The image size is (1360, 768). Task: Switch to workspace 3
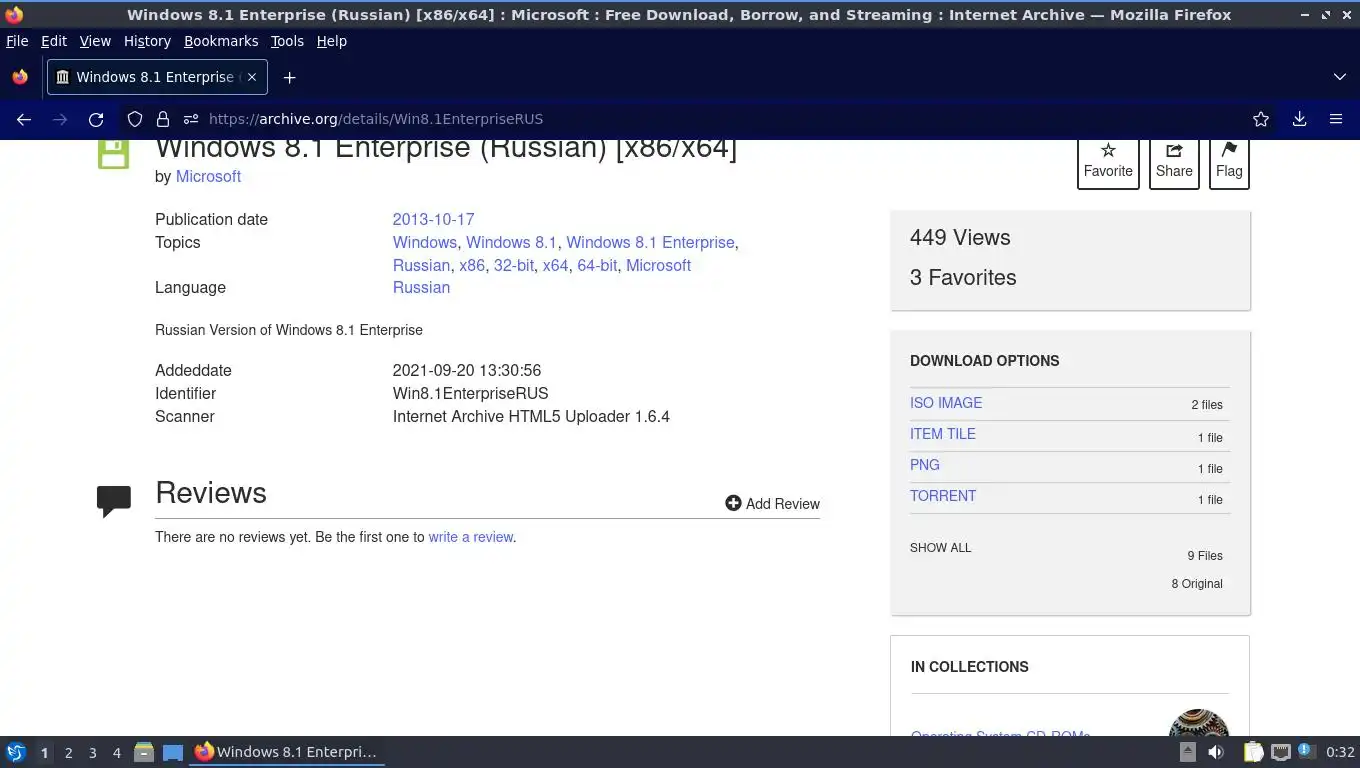tap(92, 753)
